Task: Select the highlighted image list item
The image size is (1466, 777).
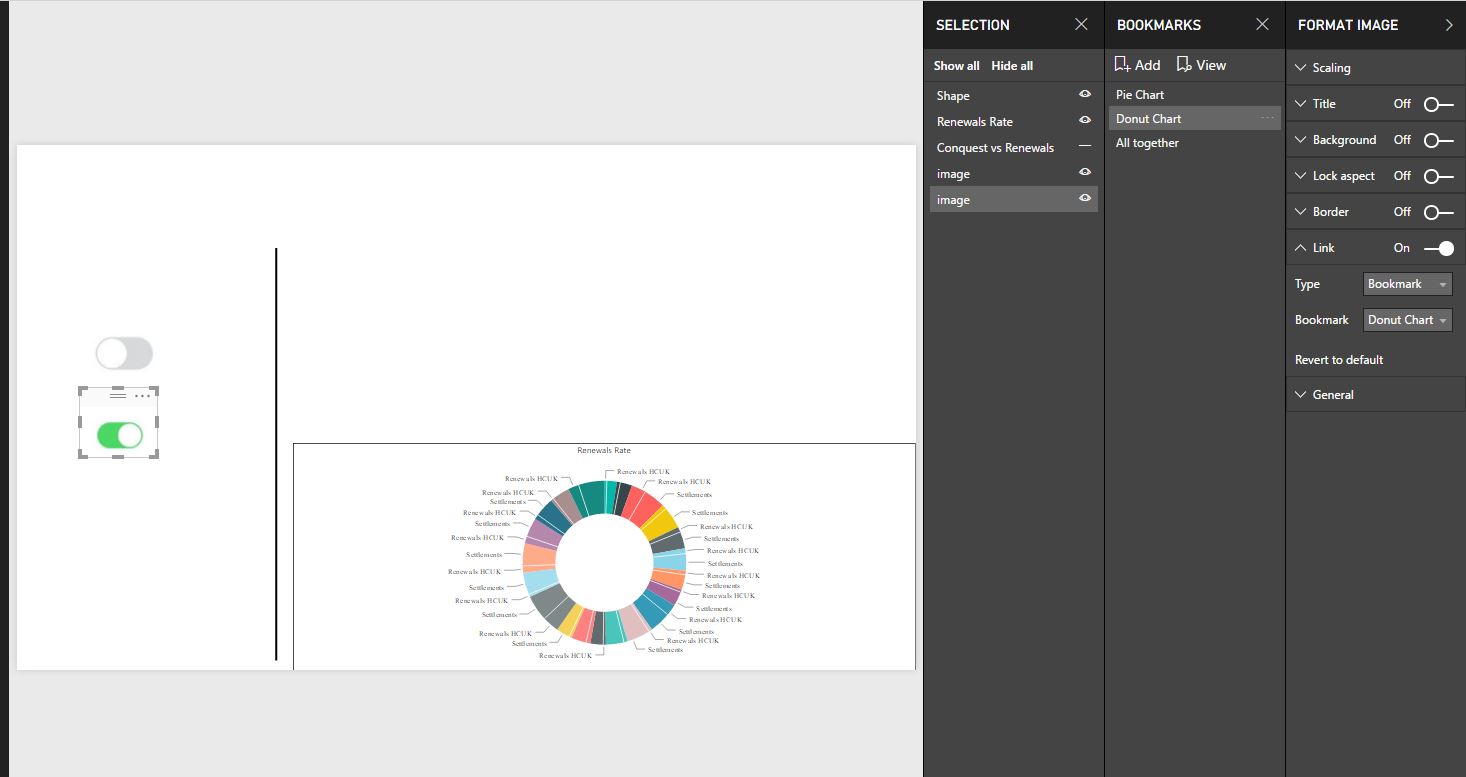Action: click(1014, 200)
